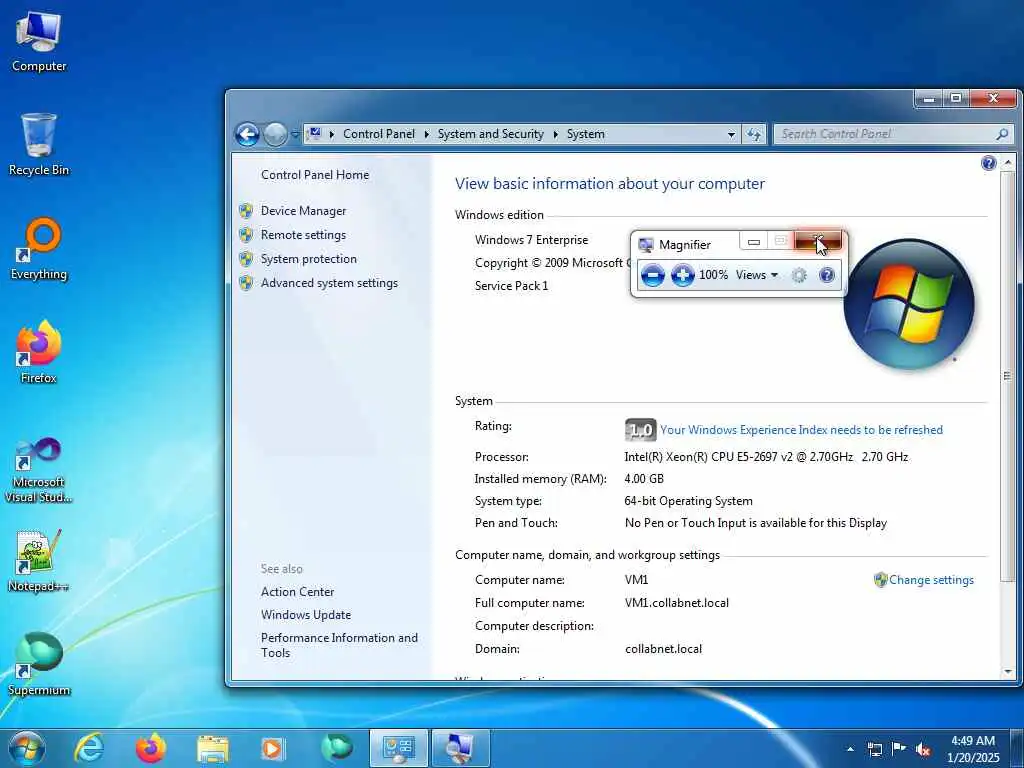This screenshot has height=768, width=1024.
Task: Select the Everything desktop shortcut
Action: (x=39, y=249)
